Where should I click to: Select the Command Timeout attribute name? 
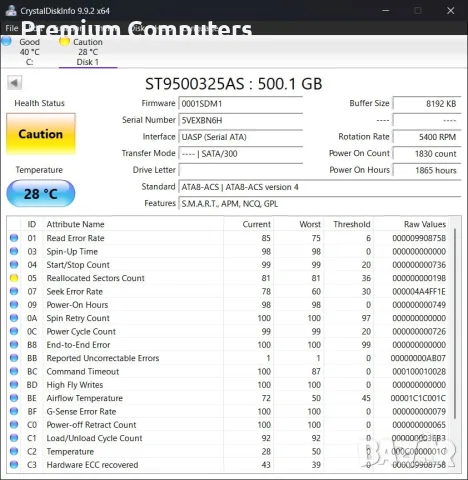[x=83, y=371]
